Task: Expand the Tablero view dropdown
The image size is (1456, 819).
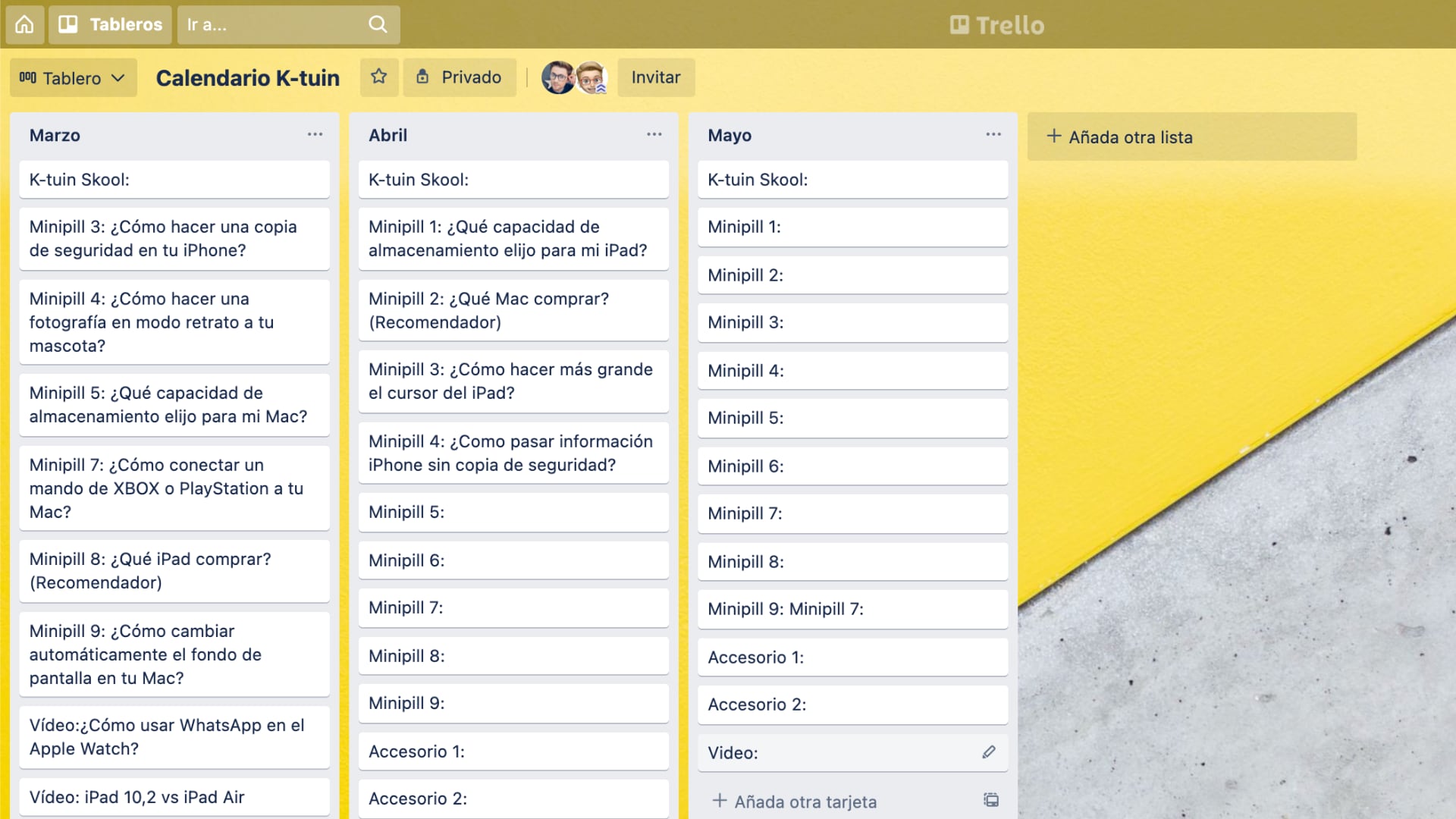Action: click(73, 77)
